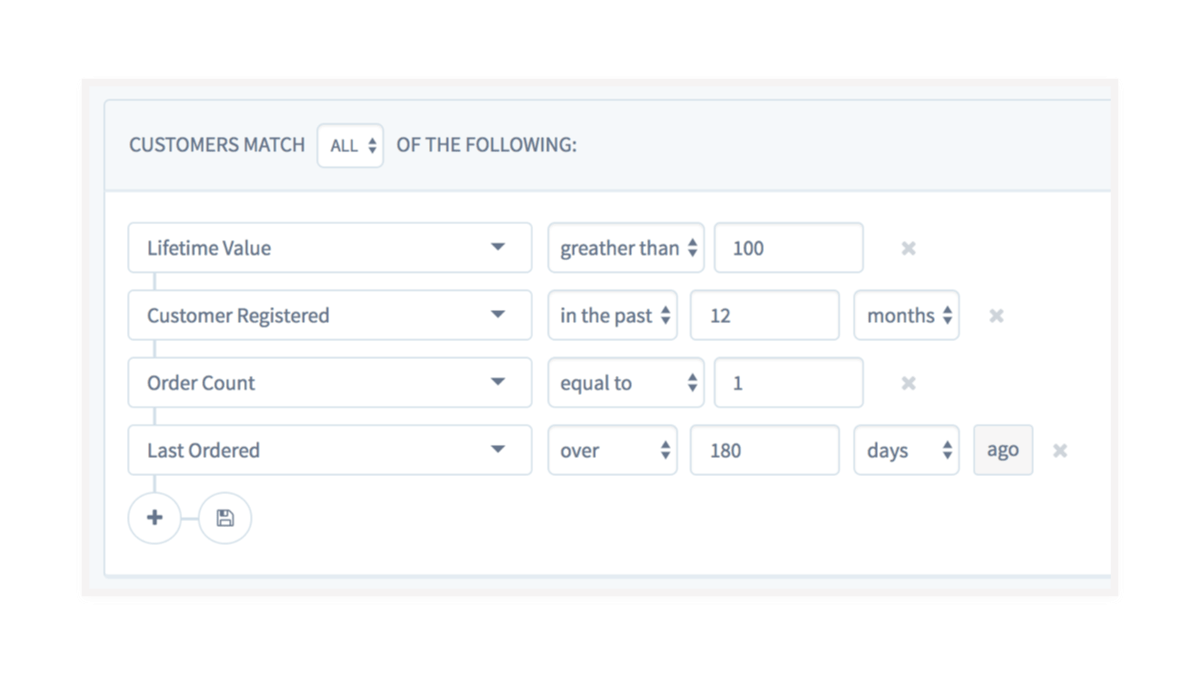This screenshot has width=1200, height=674.
Task: Remove the Customer Registered condition row
Action: click(996, 316)
